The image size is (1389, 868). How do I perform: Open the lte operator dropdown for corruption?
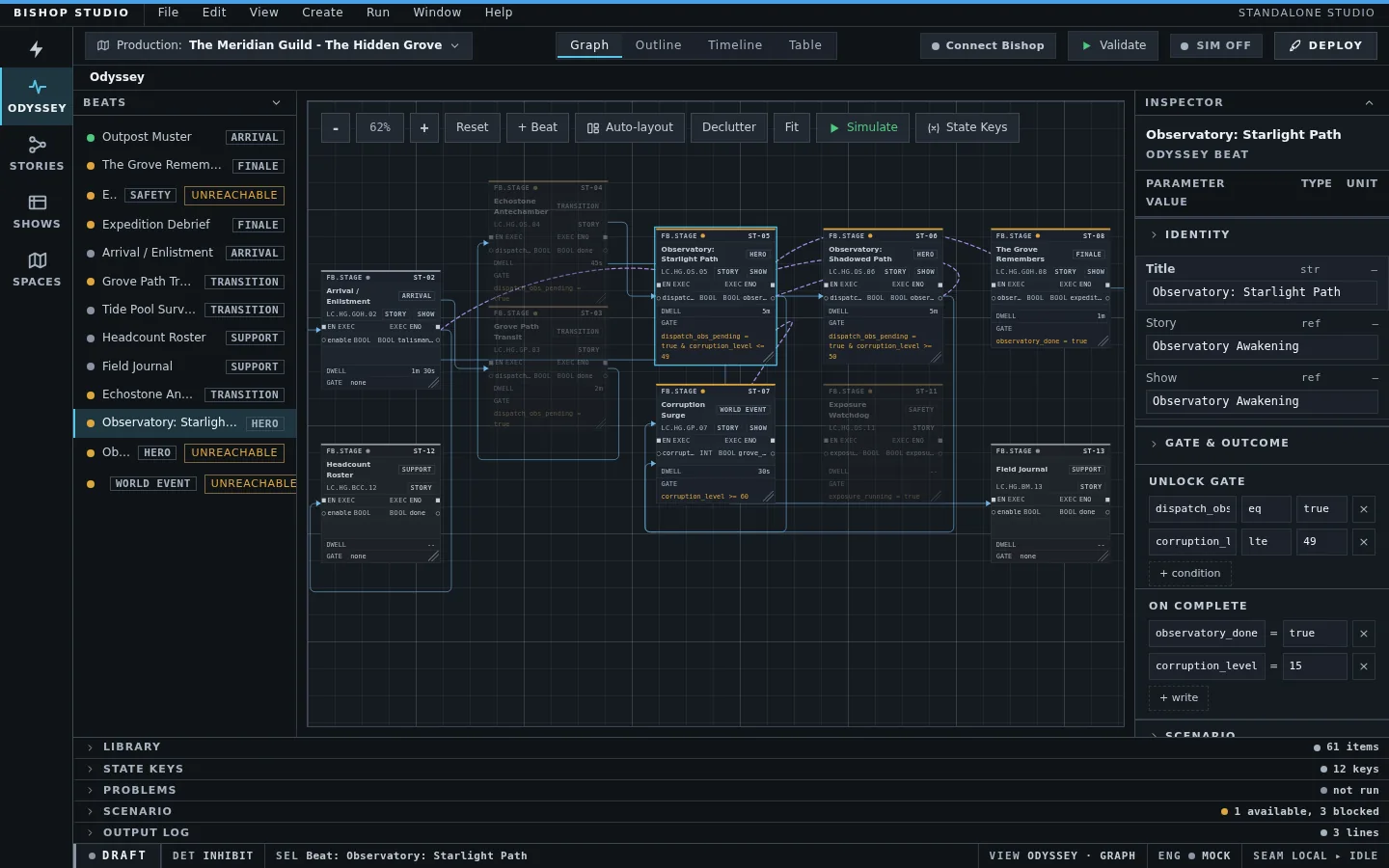1266,542
